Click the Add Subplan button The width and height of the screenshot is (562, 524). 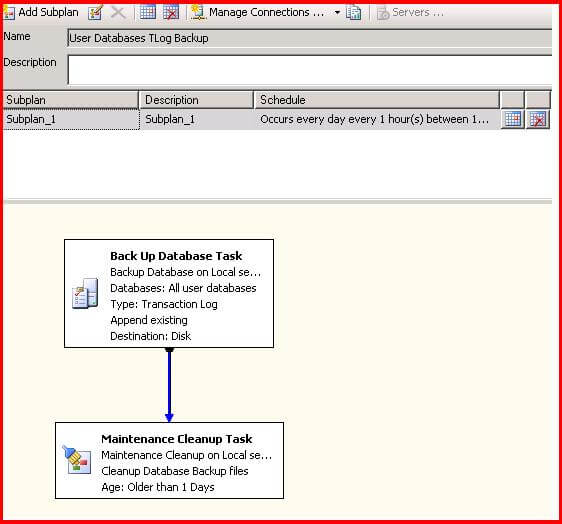click(41, 13)
